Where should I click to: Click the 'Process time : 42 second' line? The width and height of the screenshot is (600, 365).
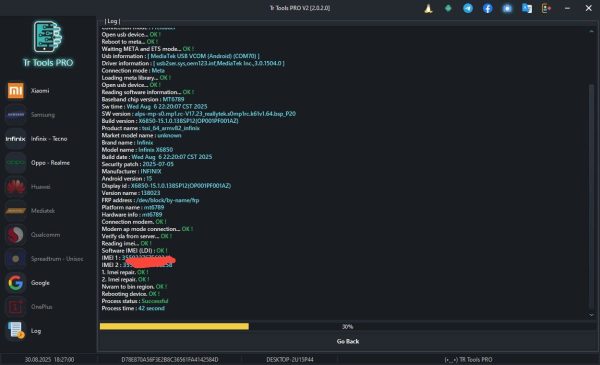(133, 308)
